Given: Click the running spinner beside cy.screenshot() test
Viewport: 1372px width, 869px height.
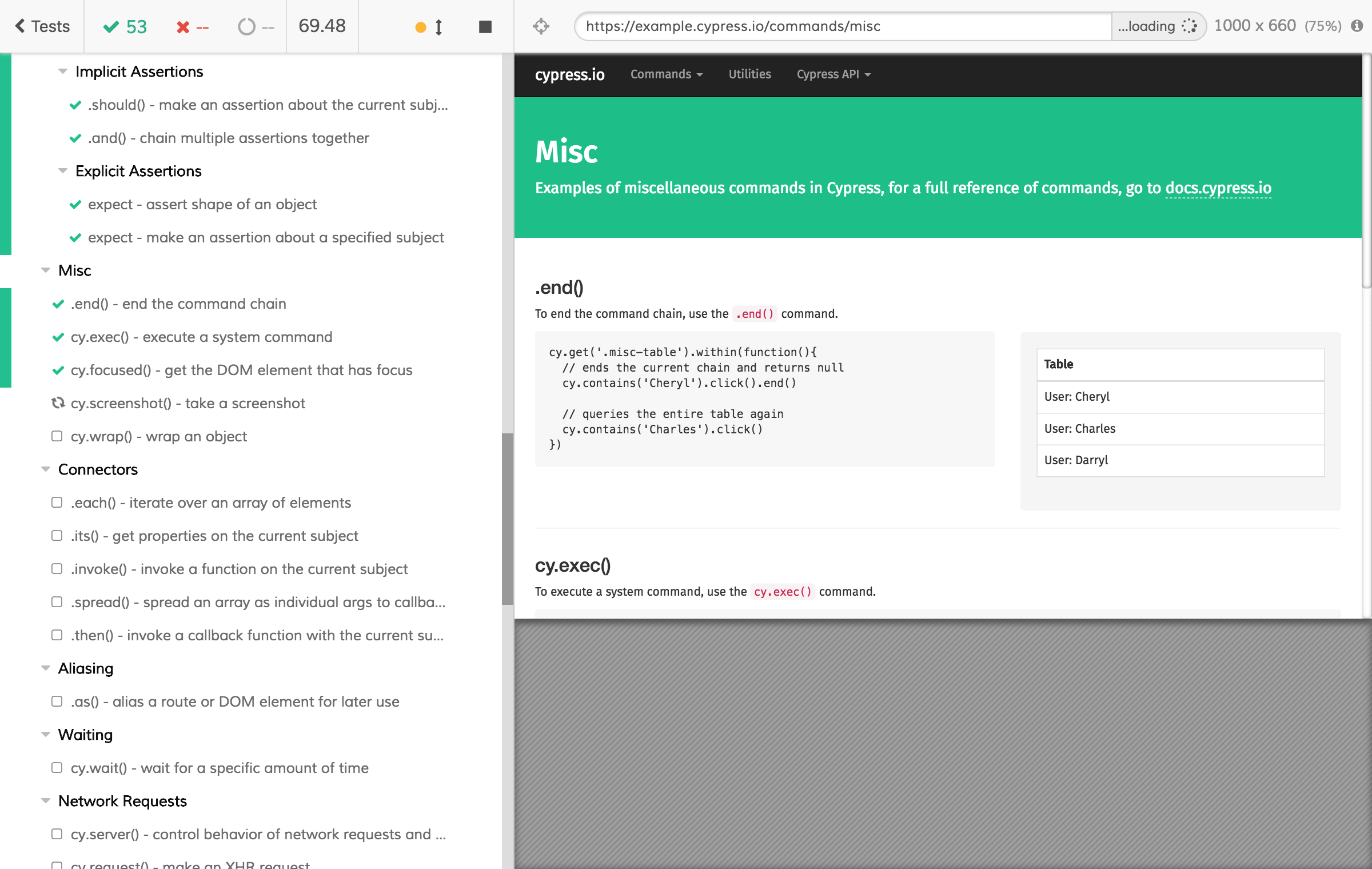Looking at the screenshot, I should [x=58, y=403].
